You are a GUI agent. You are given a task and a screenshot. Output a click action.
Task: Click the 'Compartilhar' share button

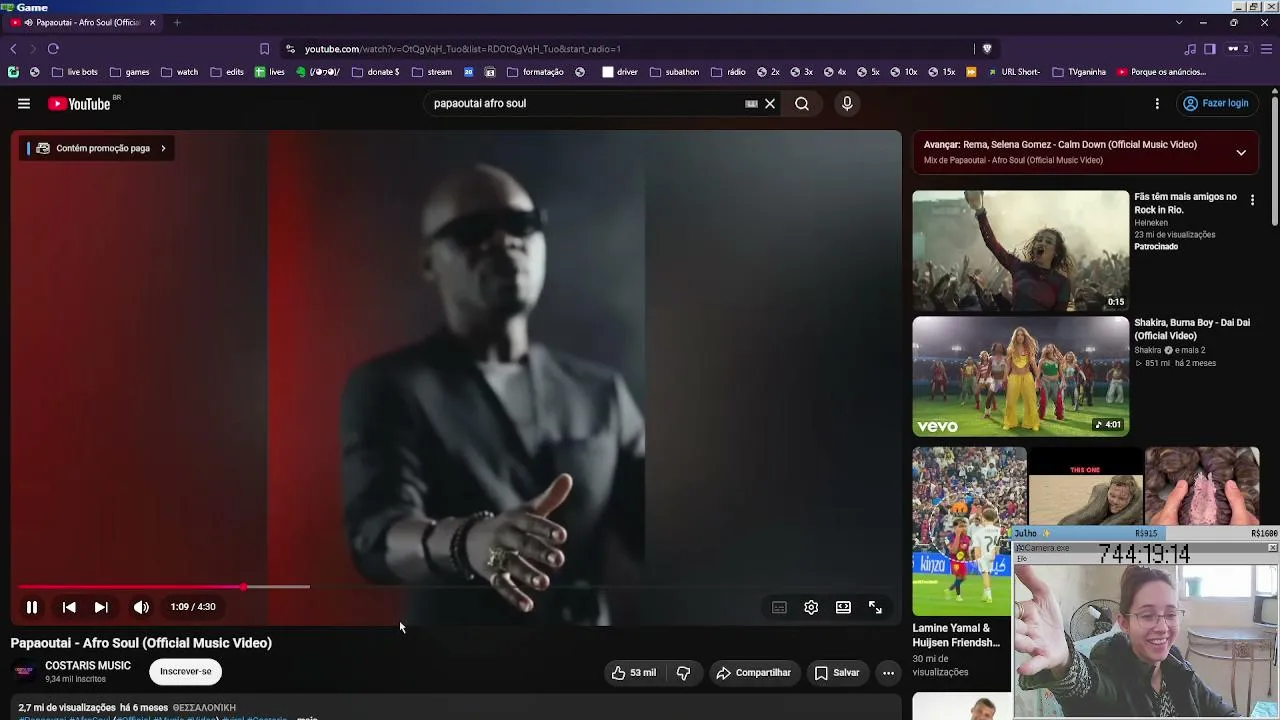(x=753, y=673)
